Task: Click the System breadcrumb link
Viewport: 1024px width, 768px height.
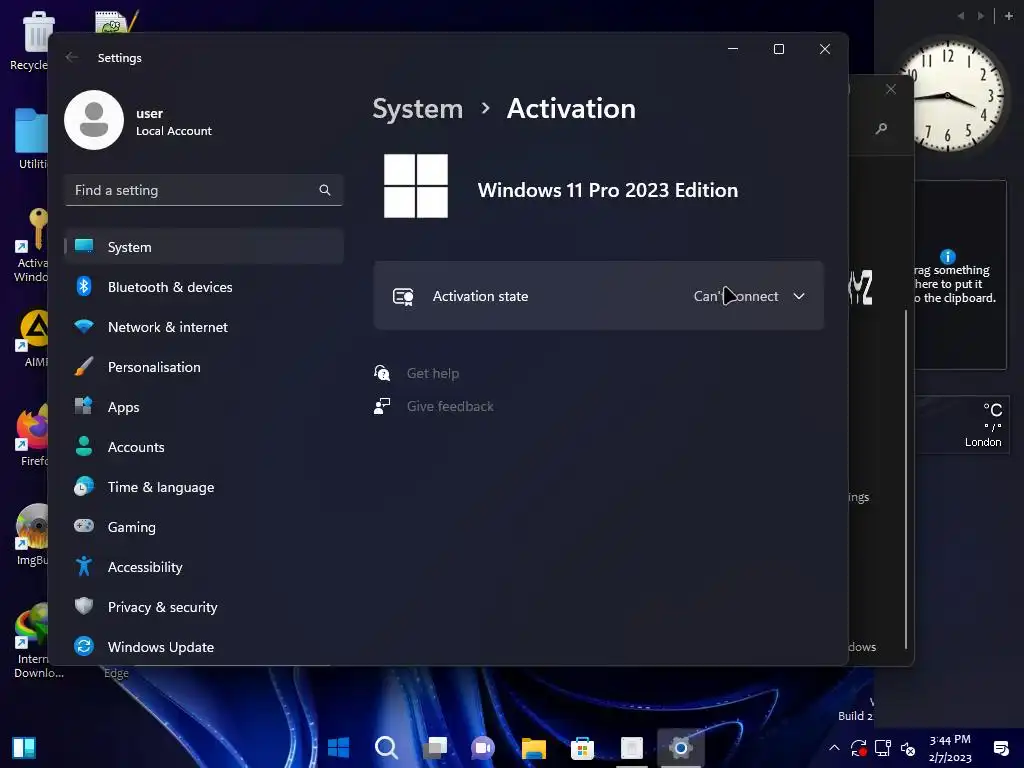Action: (x=417, y=108)
